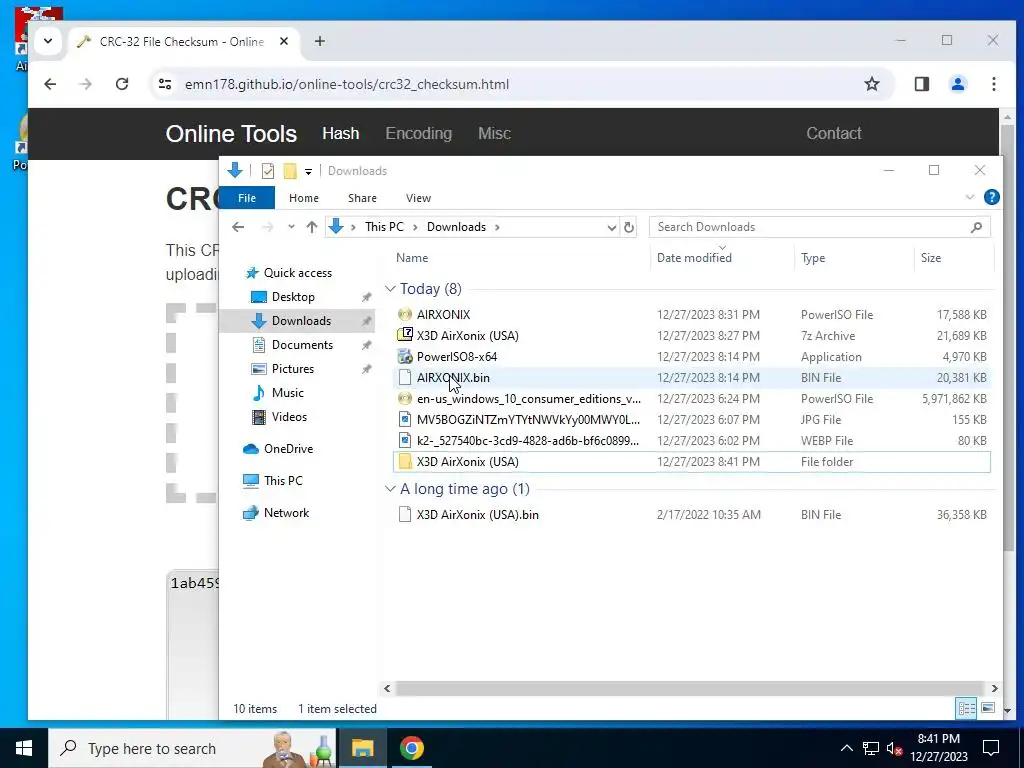Viewport: 1024px width, 768px height.
Task: Open Chrome from the taskbar
Action: (411, 748)
